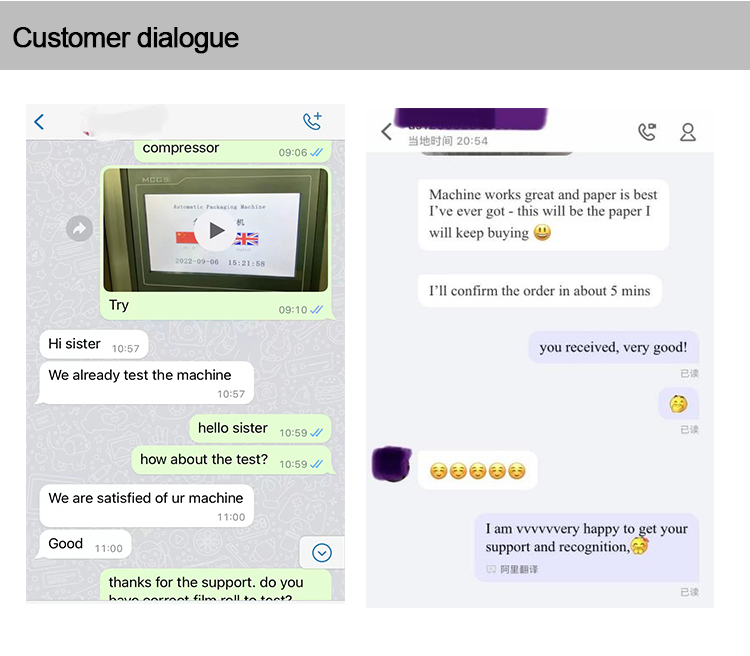750x656 pixels.
Task: Click the blurred contact name header
Action: point(470,119)
